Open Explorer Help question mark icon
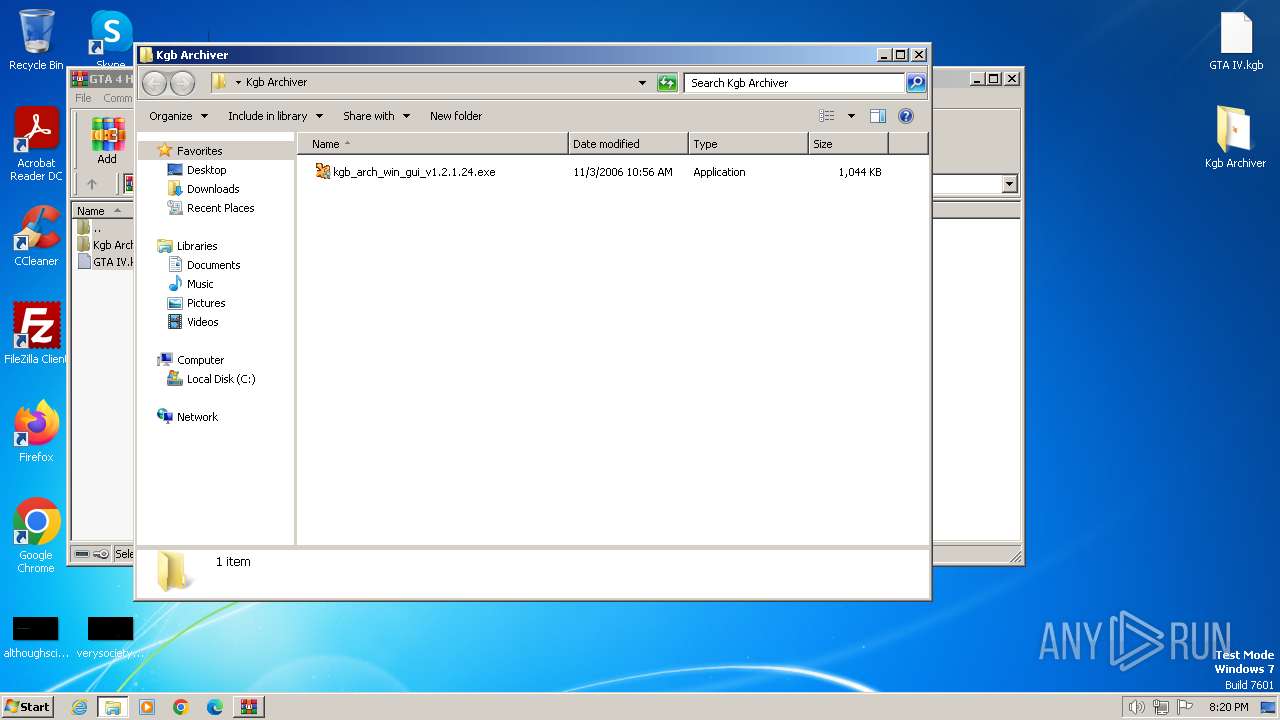This screenshot has height=720, width=1280. [x=906, y=116]
